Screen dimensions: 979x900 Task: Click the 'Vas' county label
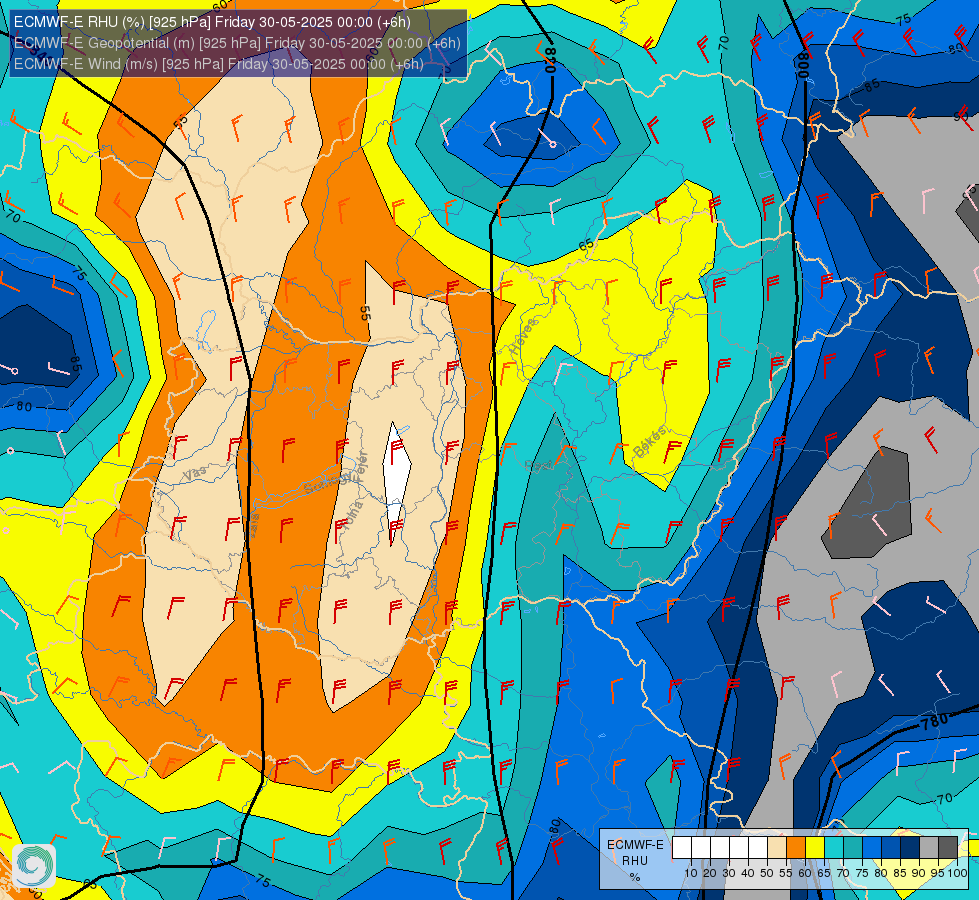[x=195, y=474]
